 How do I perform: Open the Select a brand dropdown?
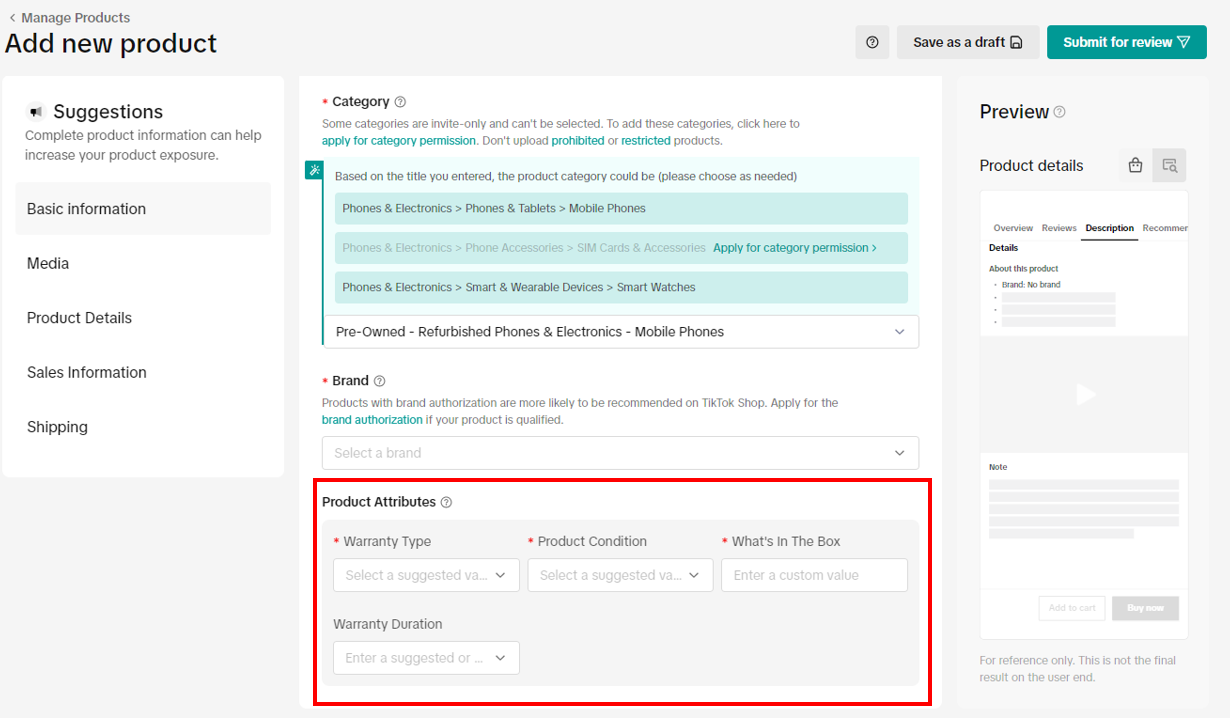tap(620, 453)
